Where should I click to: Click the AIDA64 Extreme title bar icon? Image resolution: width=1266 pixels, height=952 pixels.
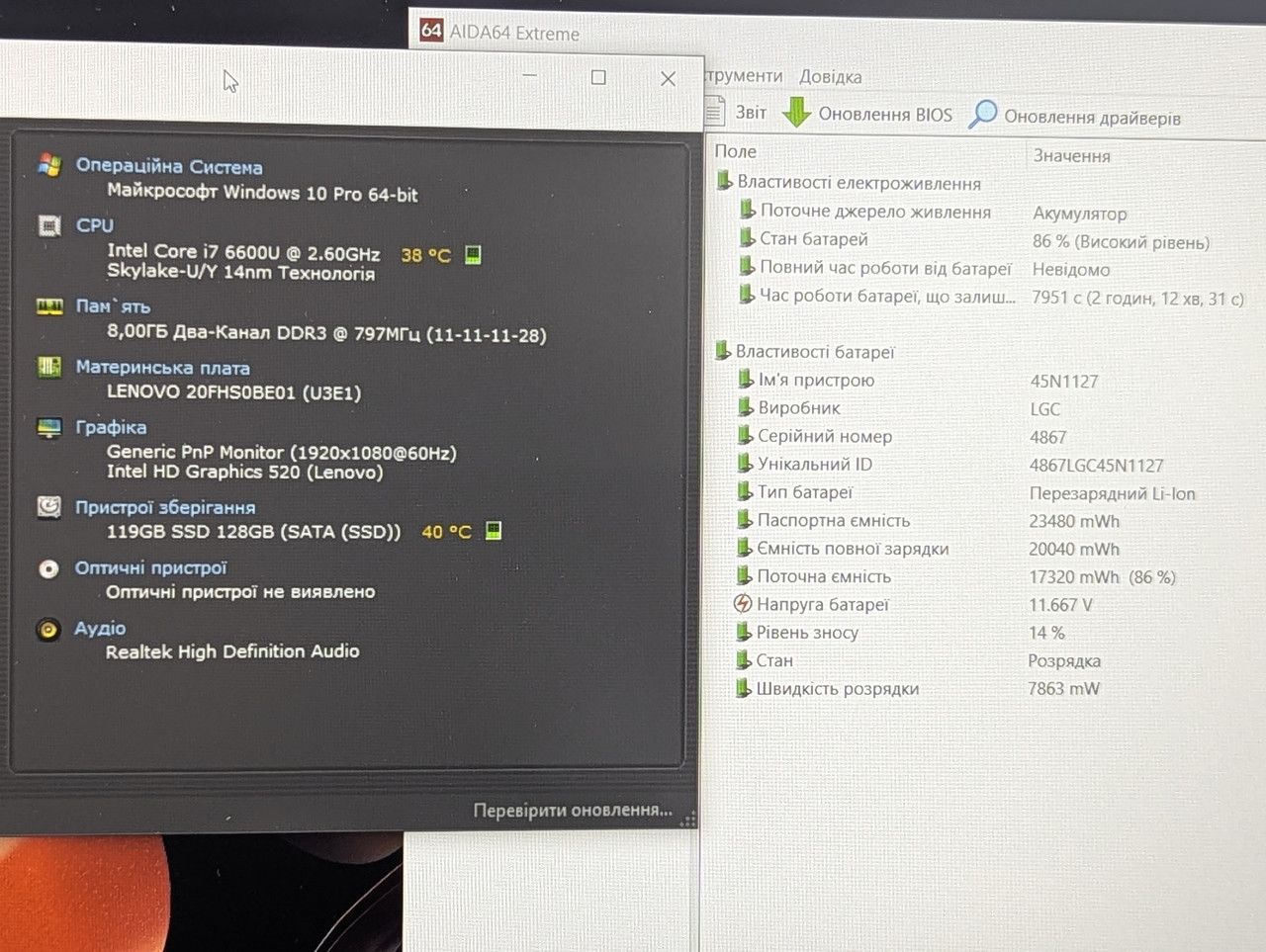[x=431, y=30]
